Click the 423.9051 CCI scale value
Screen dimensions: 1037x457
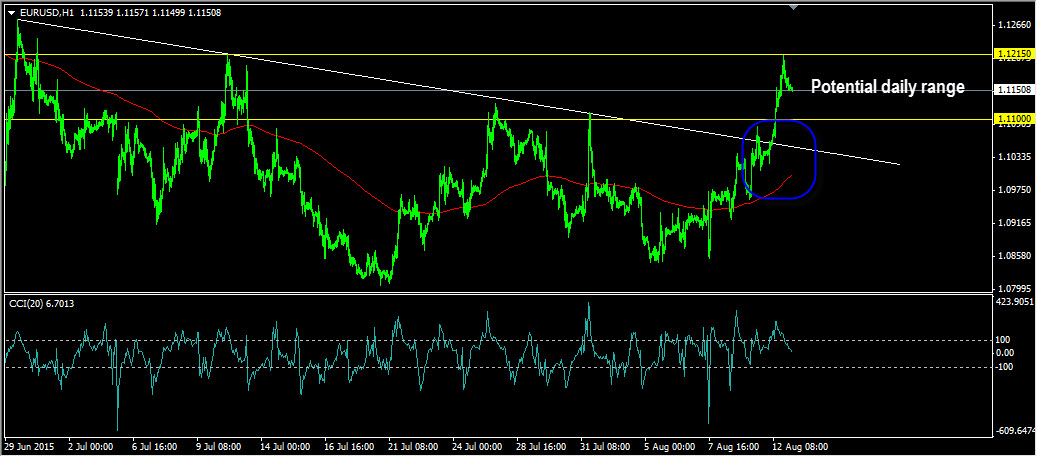(x=1015, y=302)
